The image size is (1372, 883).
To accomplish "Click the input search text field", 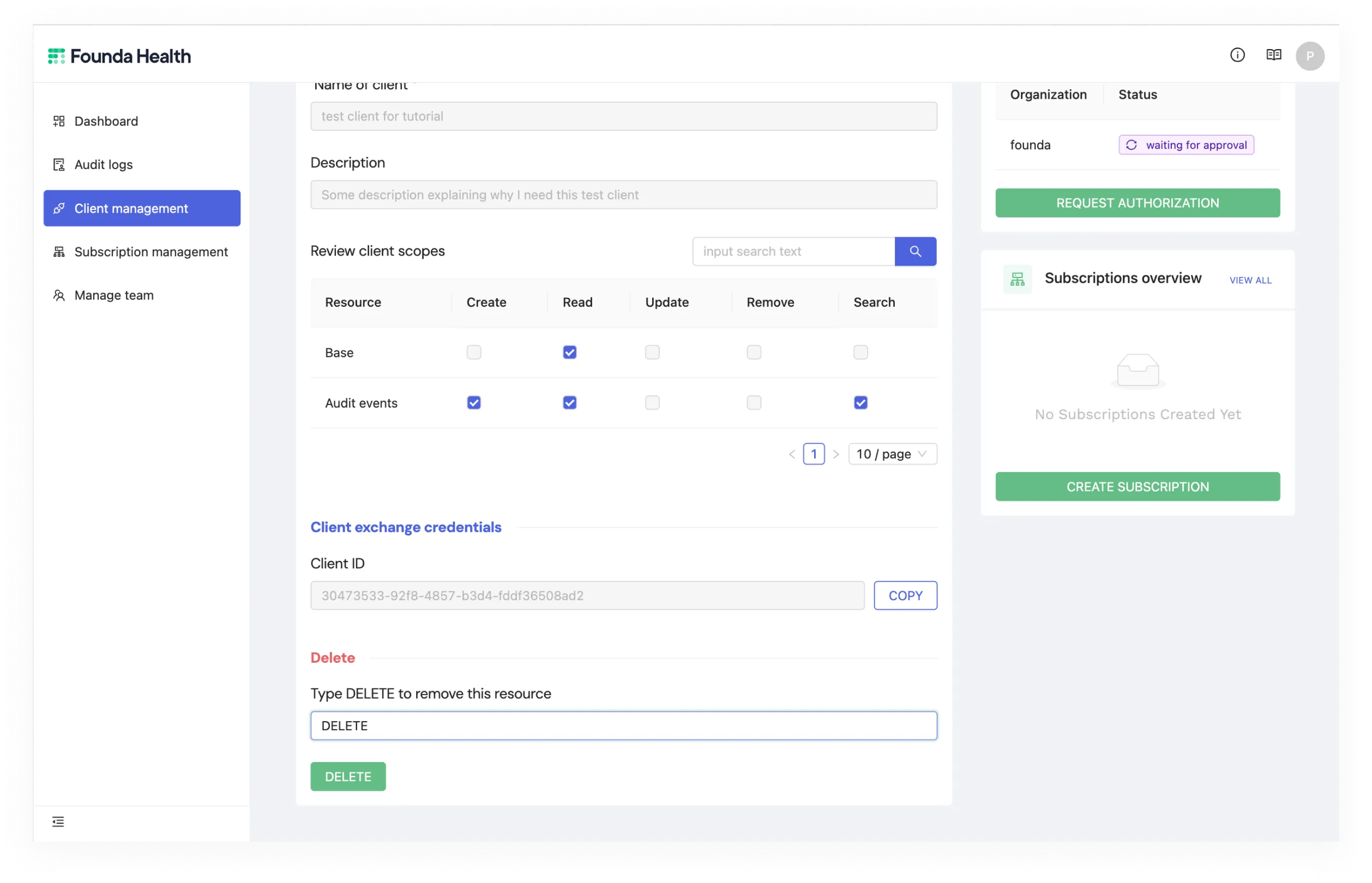I will [793, 251].
